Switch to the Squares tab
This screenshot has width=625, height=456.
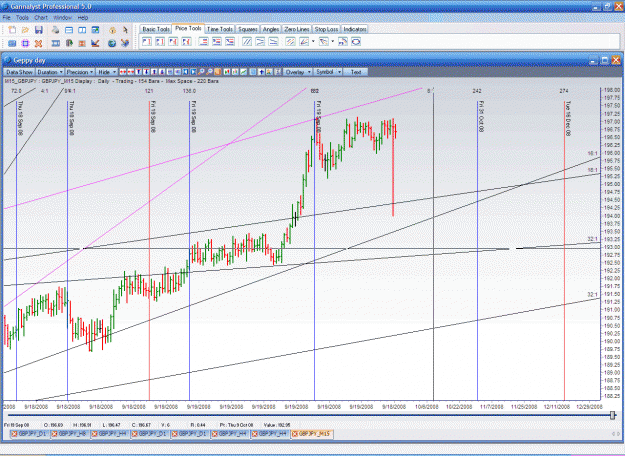pos(248,29)
